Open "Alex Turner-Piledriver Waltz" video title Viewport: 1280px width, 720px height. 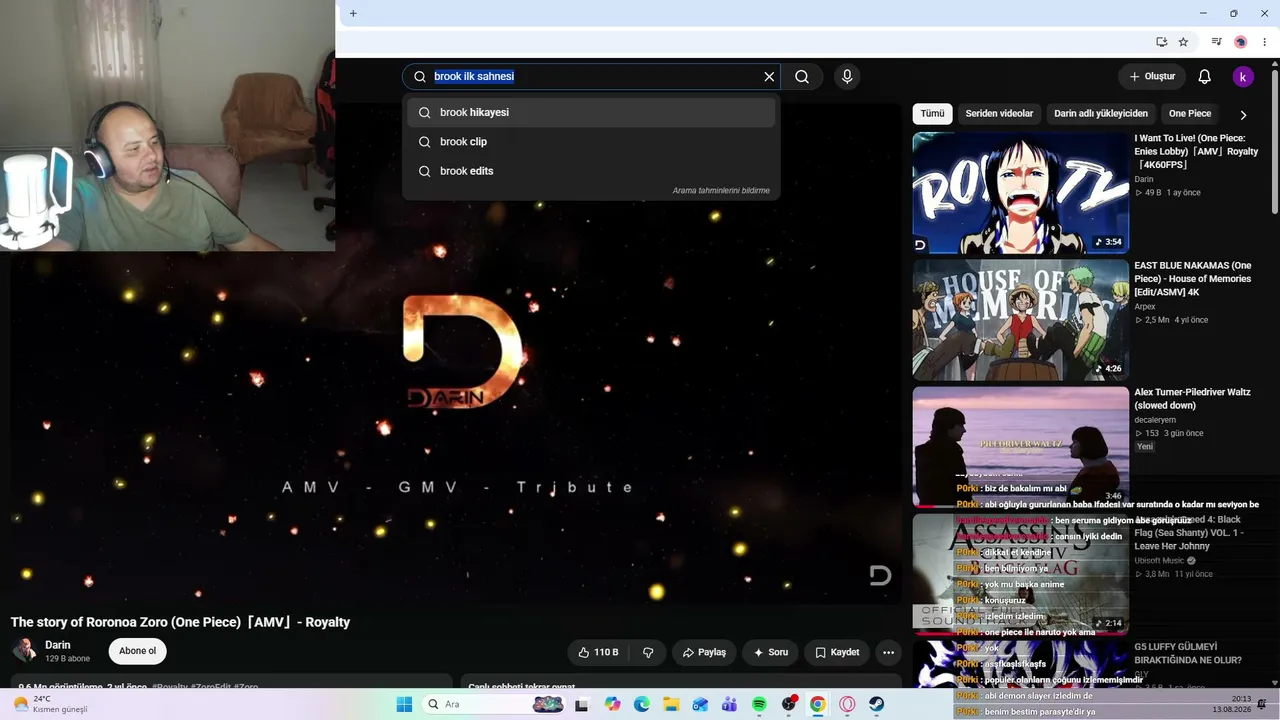(x=1193, y=399)
